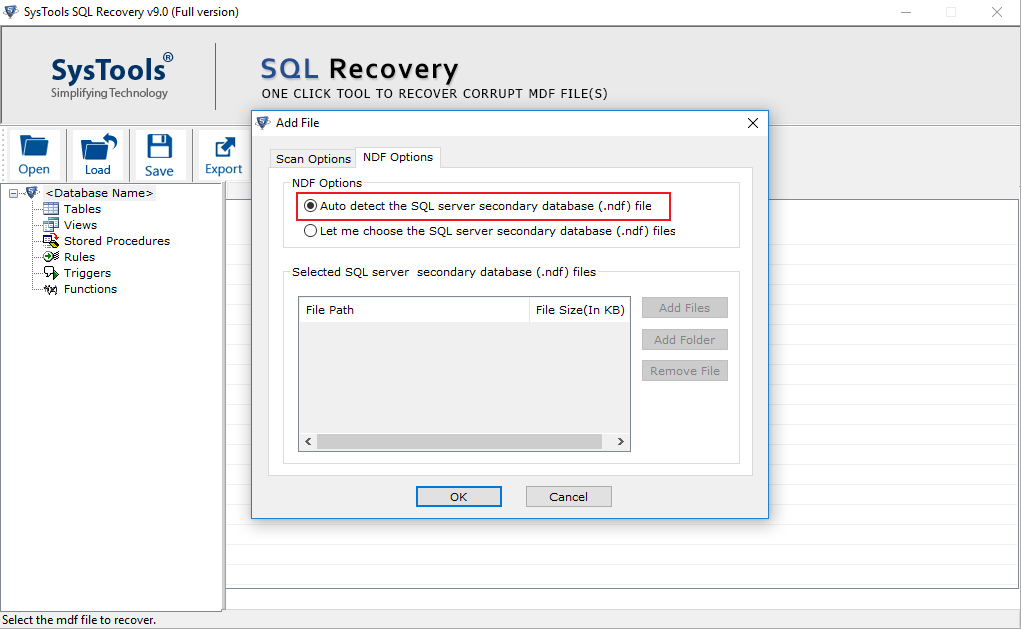Select the Tables text in the tree

coord(82,209)
